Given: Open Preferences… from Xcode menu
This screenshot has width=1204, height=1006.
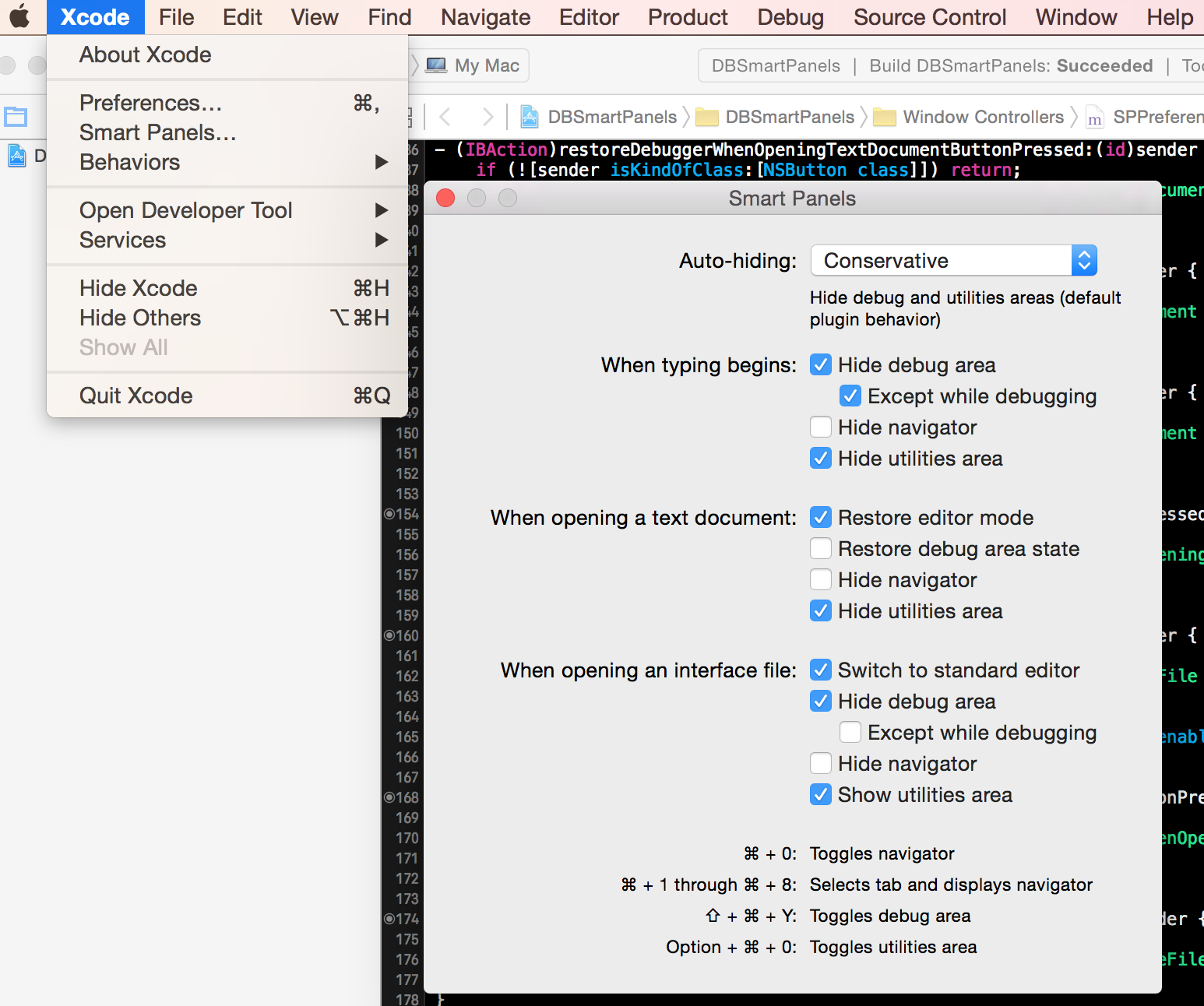Looking at the screenshot, I should coord(227,103).
